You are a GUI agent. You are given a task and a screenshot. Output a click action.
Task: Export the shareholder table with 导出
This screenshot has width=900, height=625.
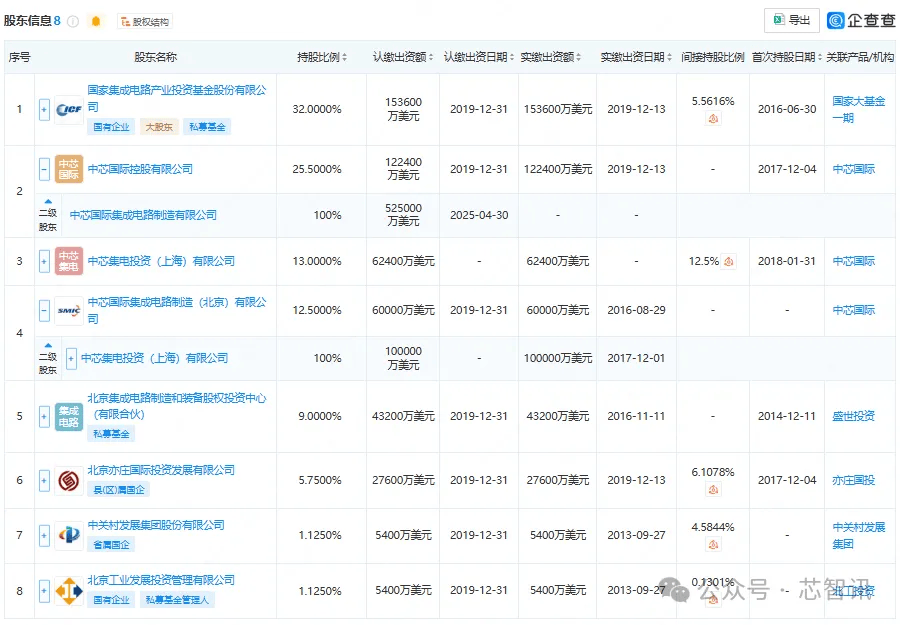tap(792, 20)
